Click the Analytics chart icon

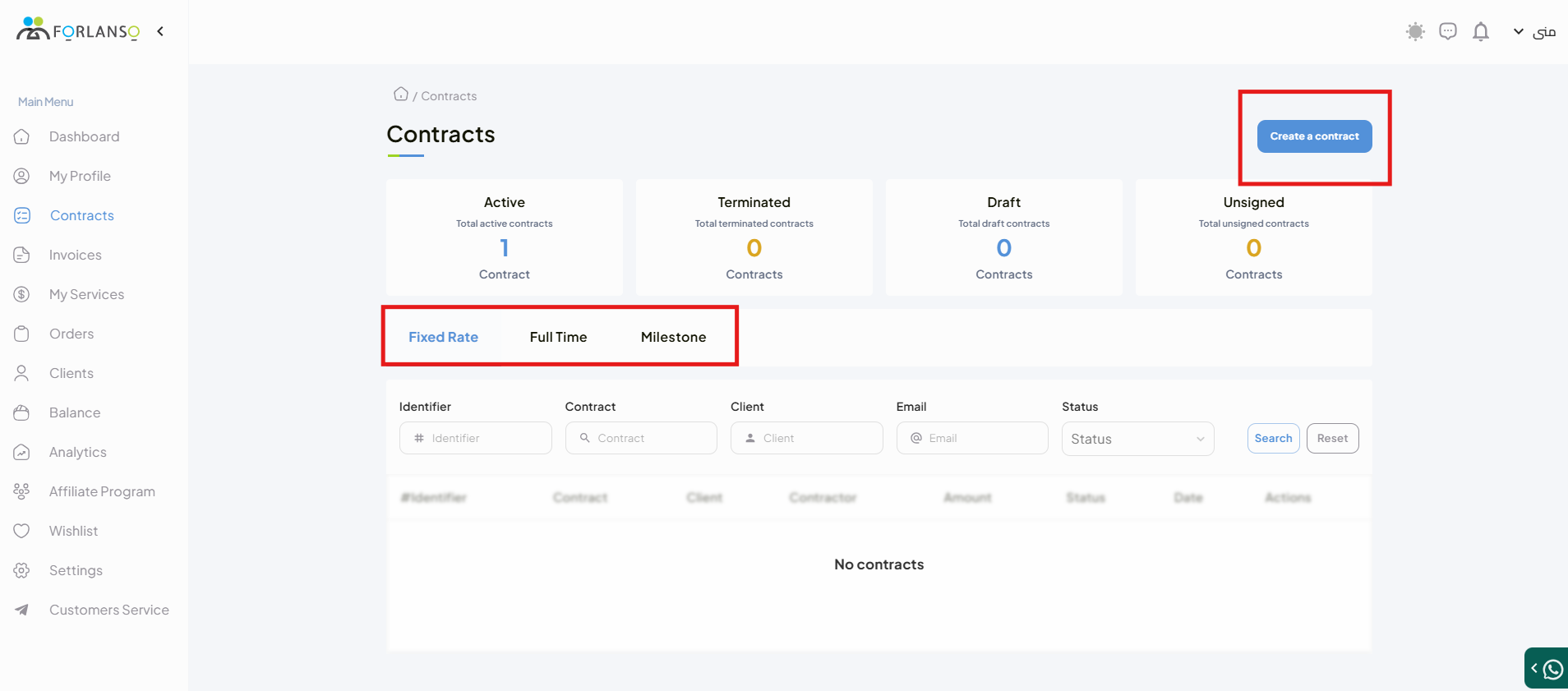coord(22,452)
